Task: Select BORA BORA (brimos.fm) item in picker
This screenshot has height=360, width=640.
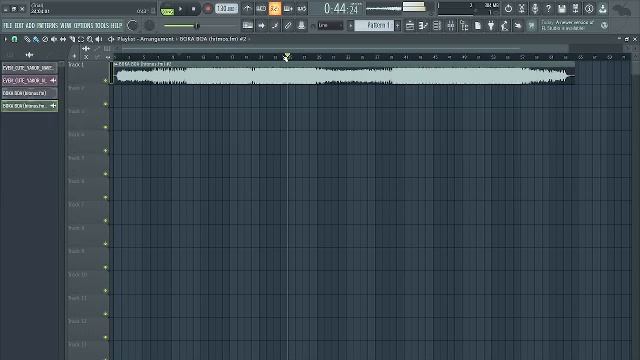Action: pyautogui.click(x=29, y=93)
